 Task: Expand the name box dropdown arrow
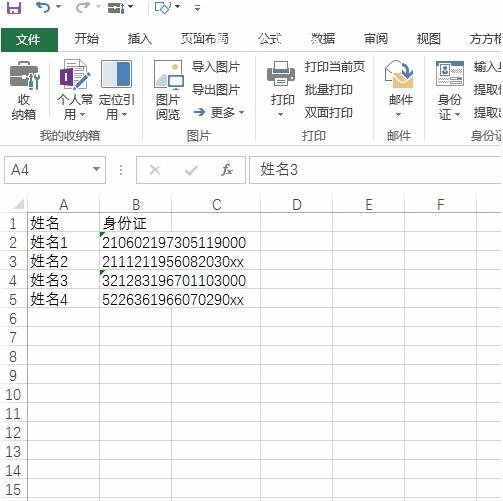pyautogui.click(x=97, y=169)
